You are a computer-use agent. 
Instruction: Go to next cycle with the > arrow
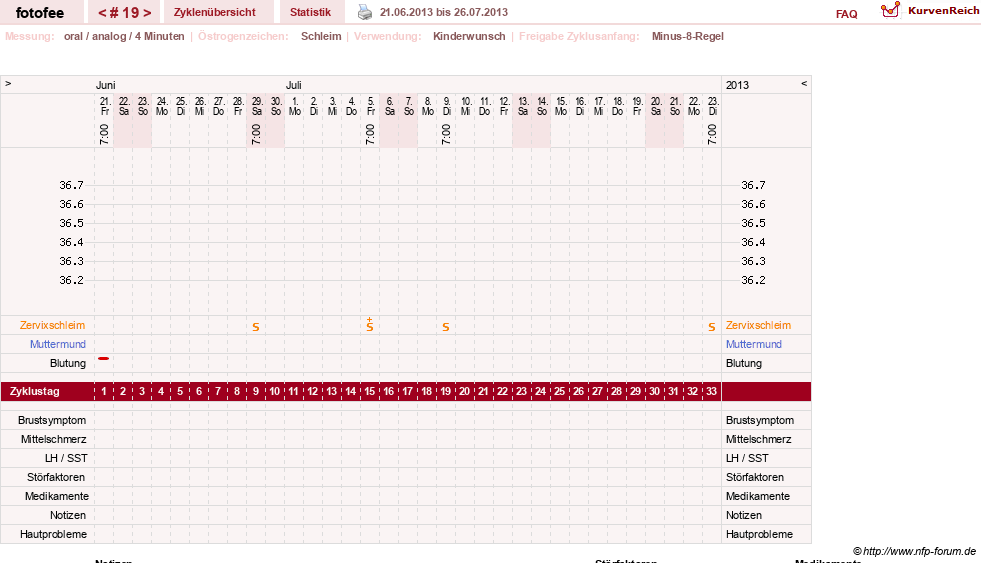pos(147,13)
